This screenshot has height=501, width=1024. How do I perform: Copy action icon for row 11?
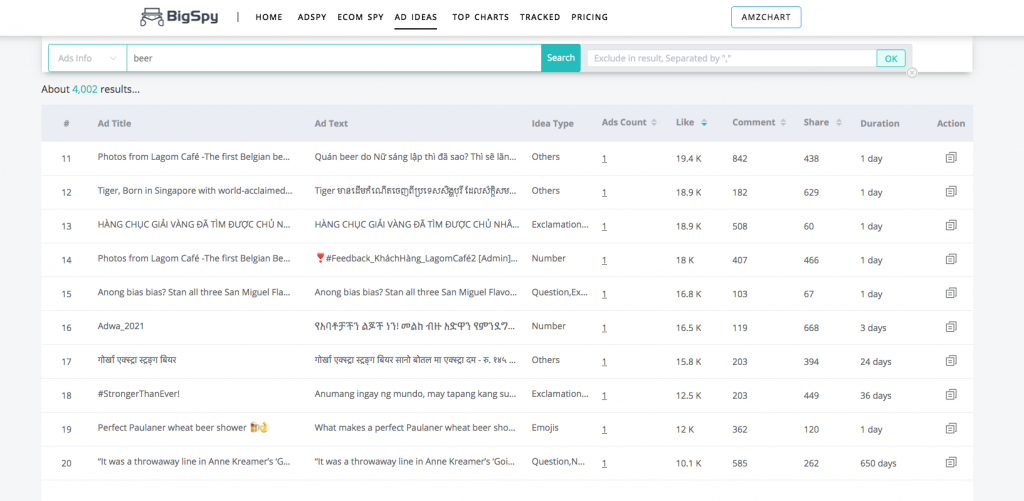click(x=951, y=157)
